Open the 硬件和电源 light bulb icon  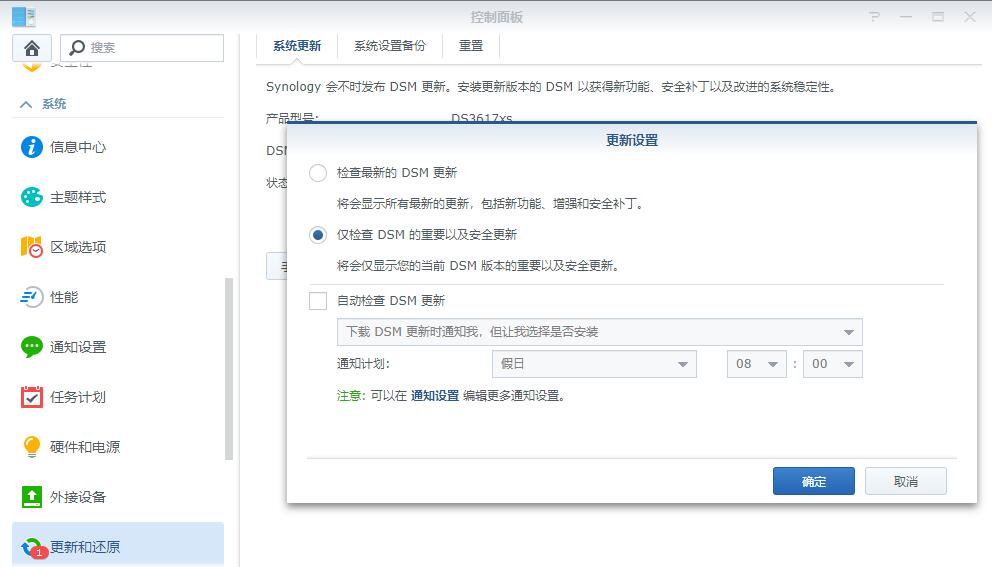(x=32, y=447)
